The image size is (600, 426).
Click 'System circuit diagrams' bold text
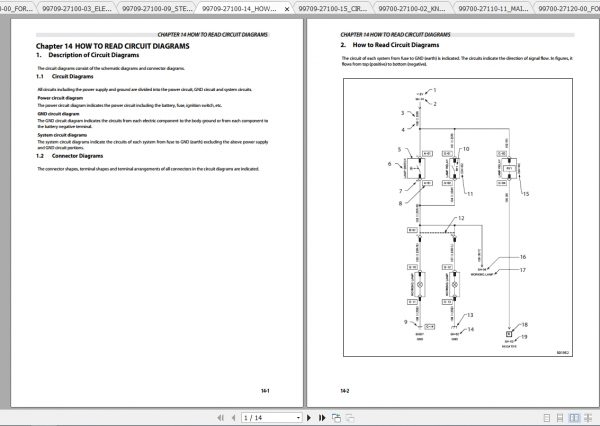[x=62, y=135]
